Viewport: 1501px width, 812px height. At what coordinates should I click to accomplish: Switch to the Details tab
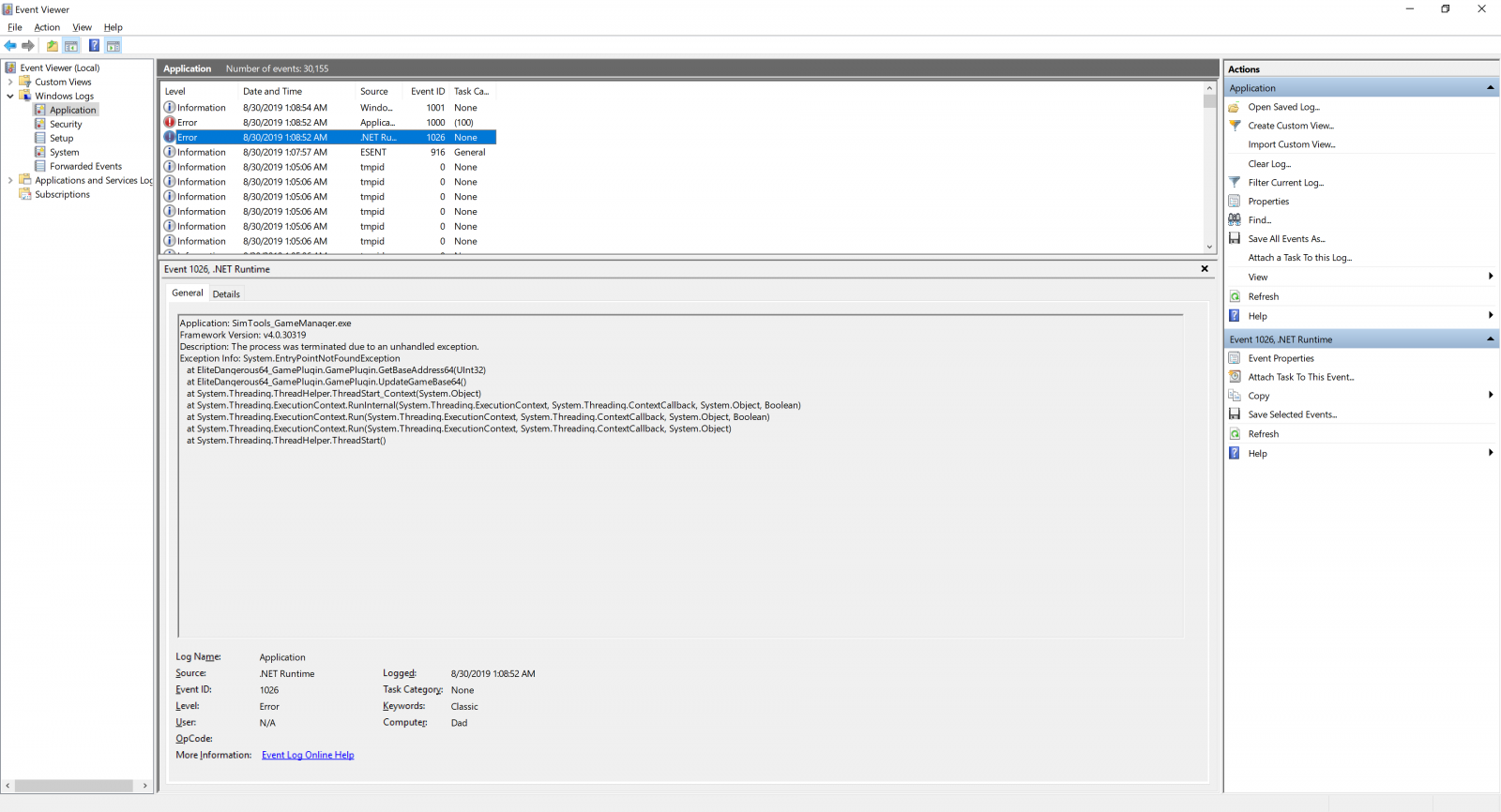(226, 294)
